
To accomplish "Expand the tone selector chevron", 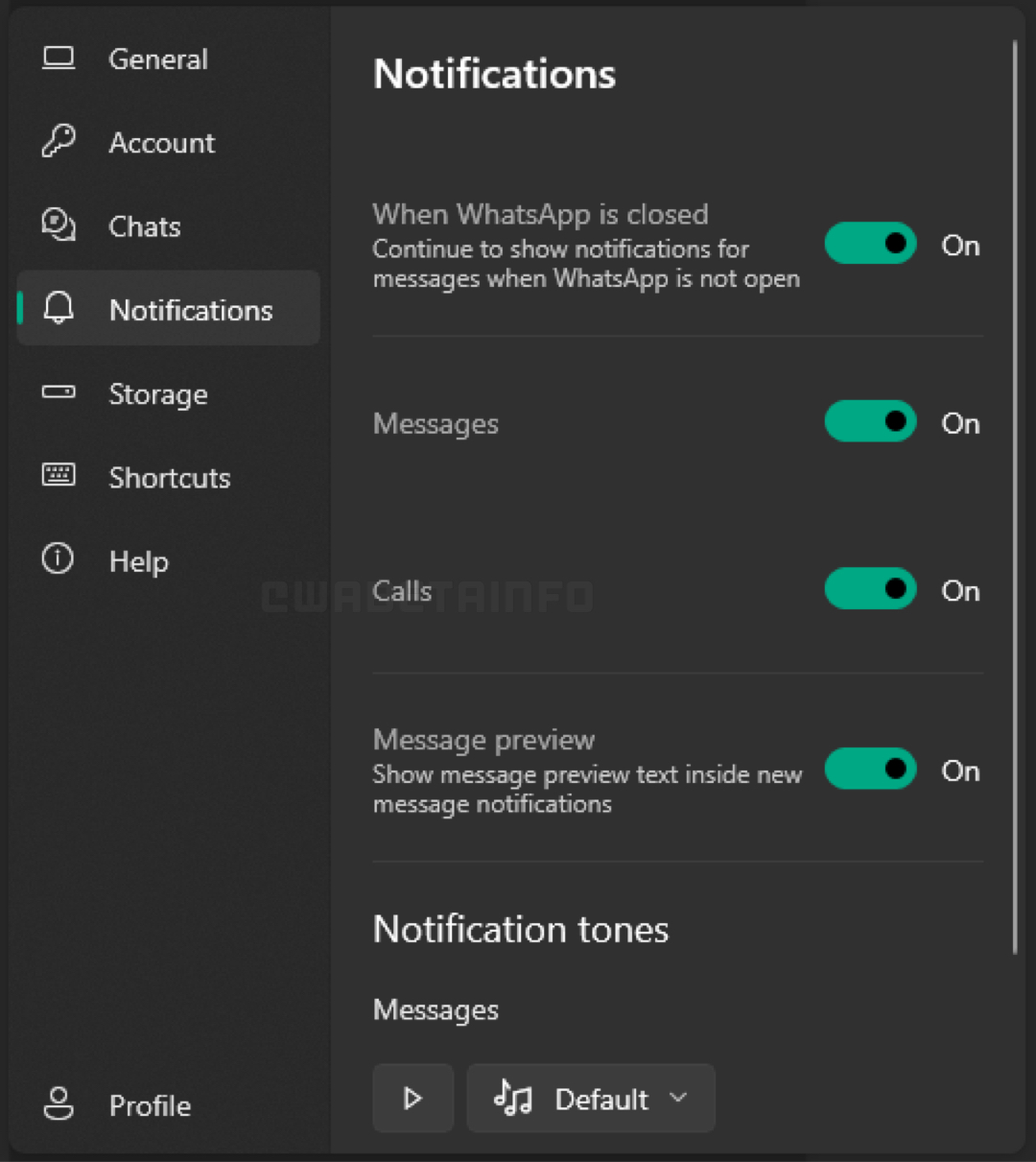I will (678, 1099).
